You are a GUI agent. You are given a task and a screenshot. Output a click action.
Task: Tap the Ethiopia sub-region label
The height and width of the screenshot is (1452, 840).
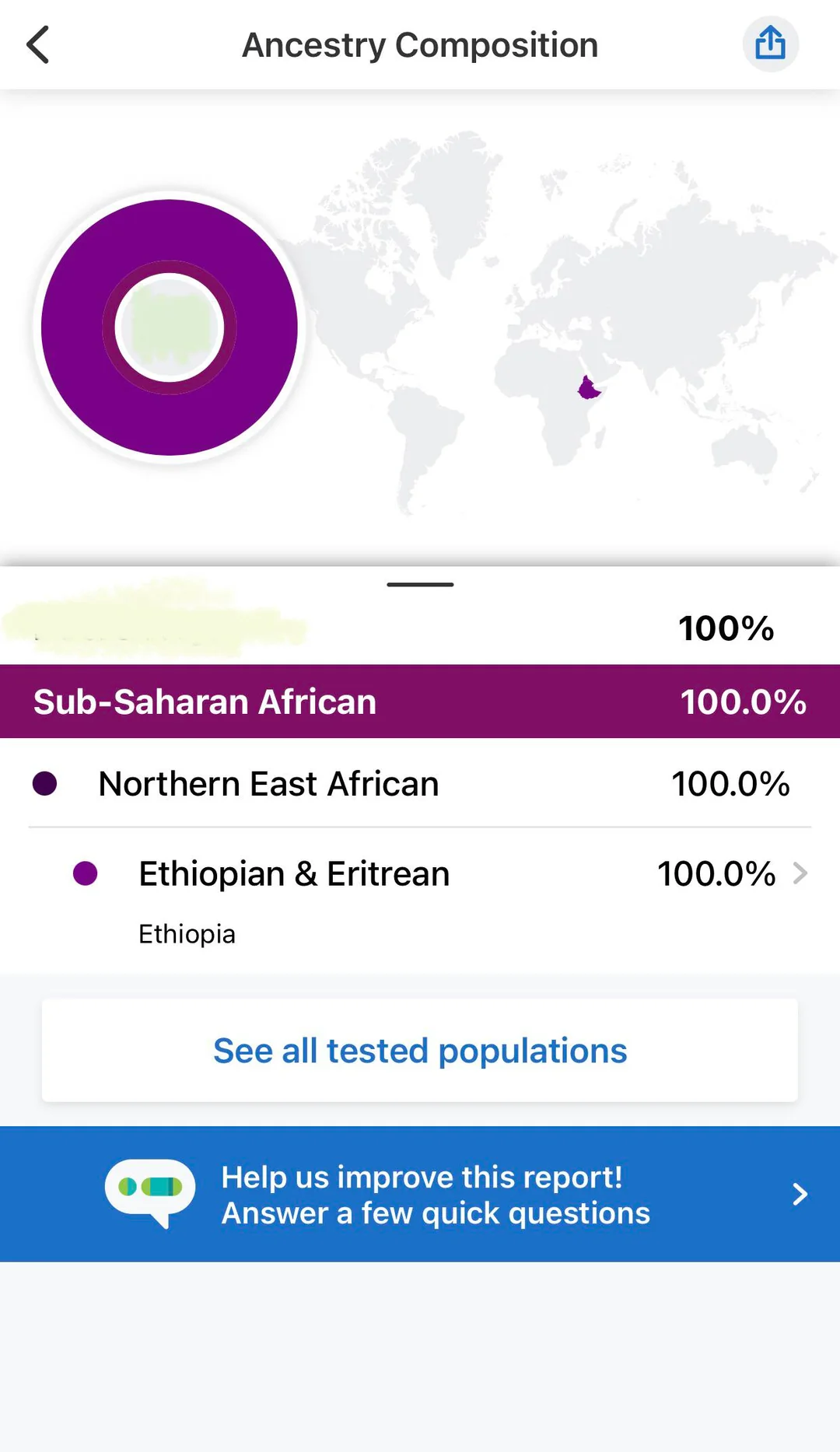pyautogui.click(x=187, y=934)
